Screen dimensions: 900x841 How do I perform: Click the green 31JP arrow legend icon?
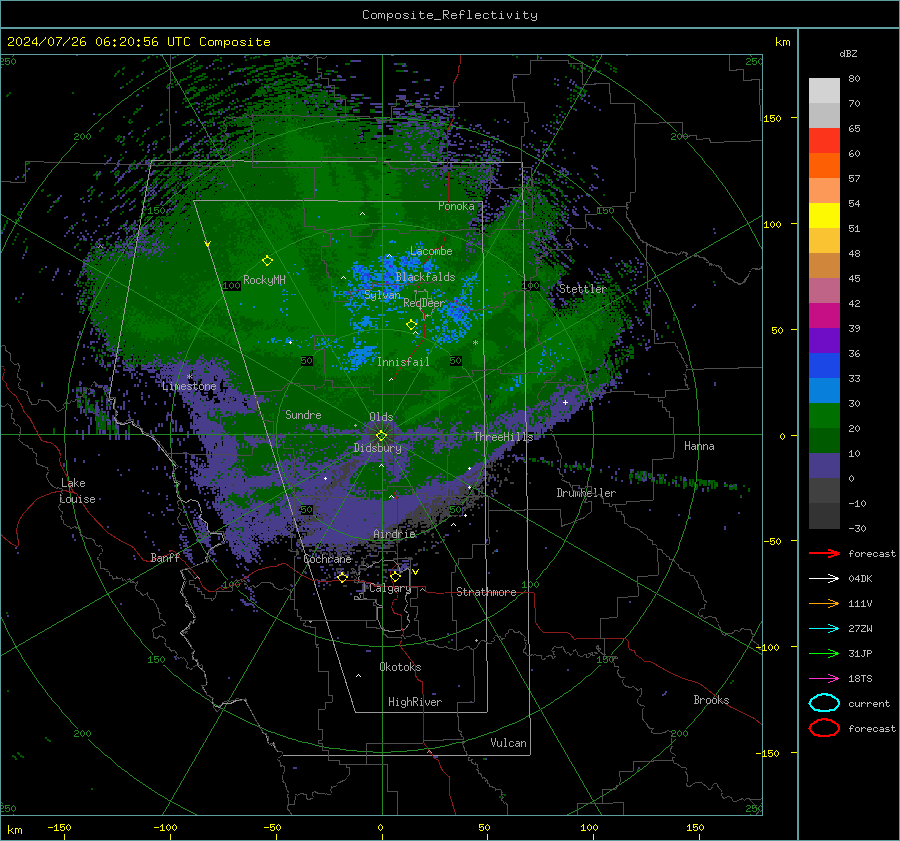tap(824, 653)
